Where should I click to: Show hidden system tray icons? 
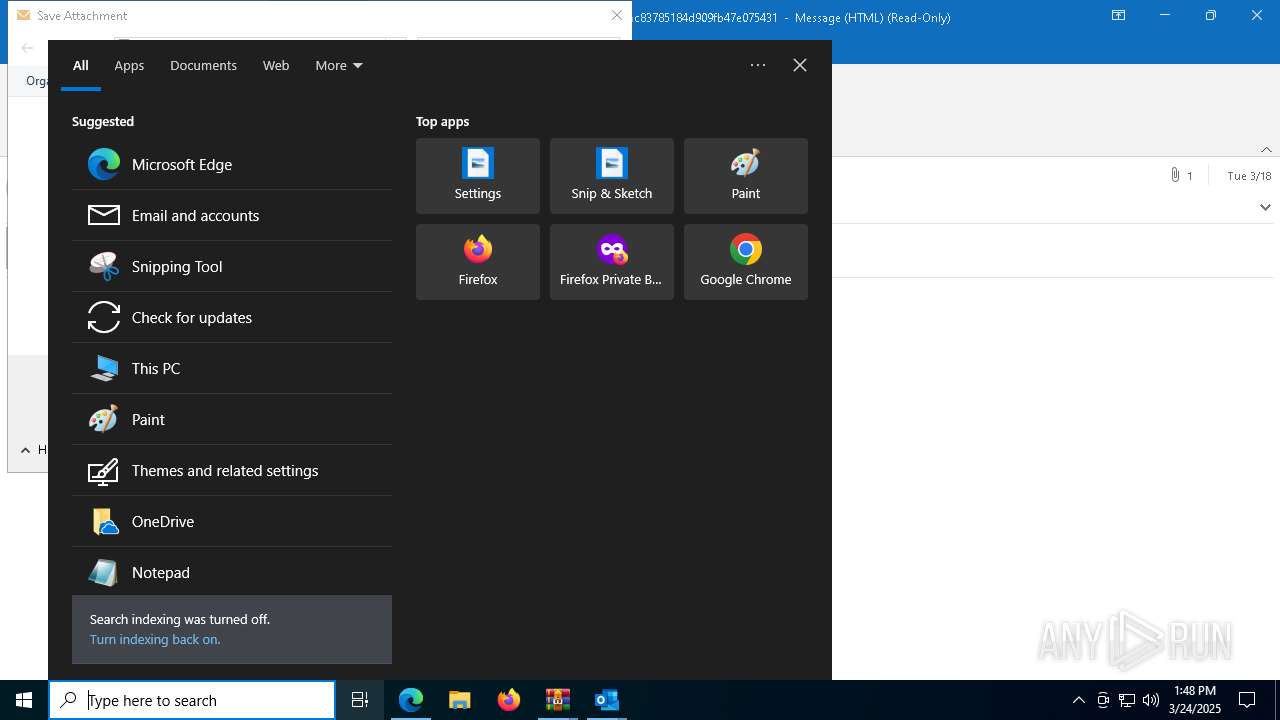pos(1078,700)
